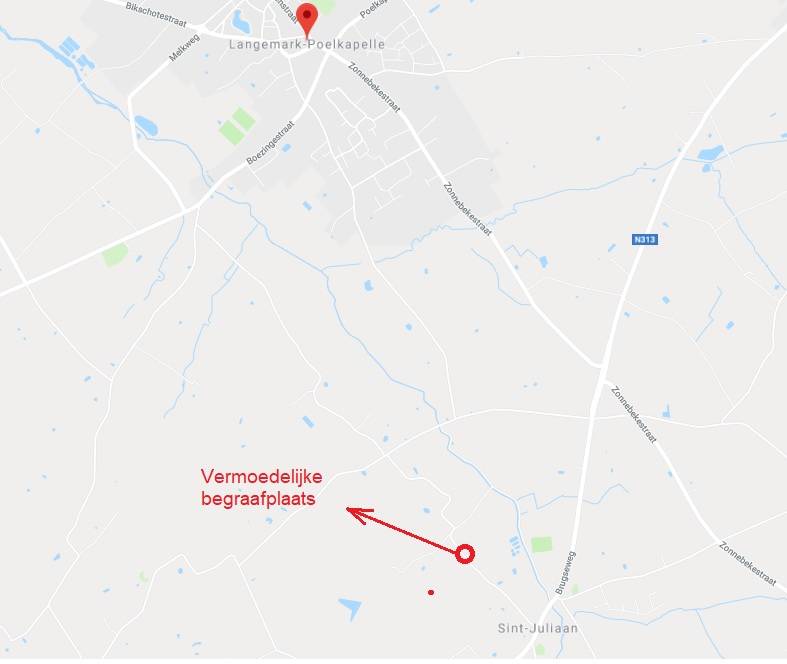Click the twin green fields near Boezingestraat

pos(237,126)
